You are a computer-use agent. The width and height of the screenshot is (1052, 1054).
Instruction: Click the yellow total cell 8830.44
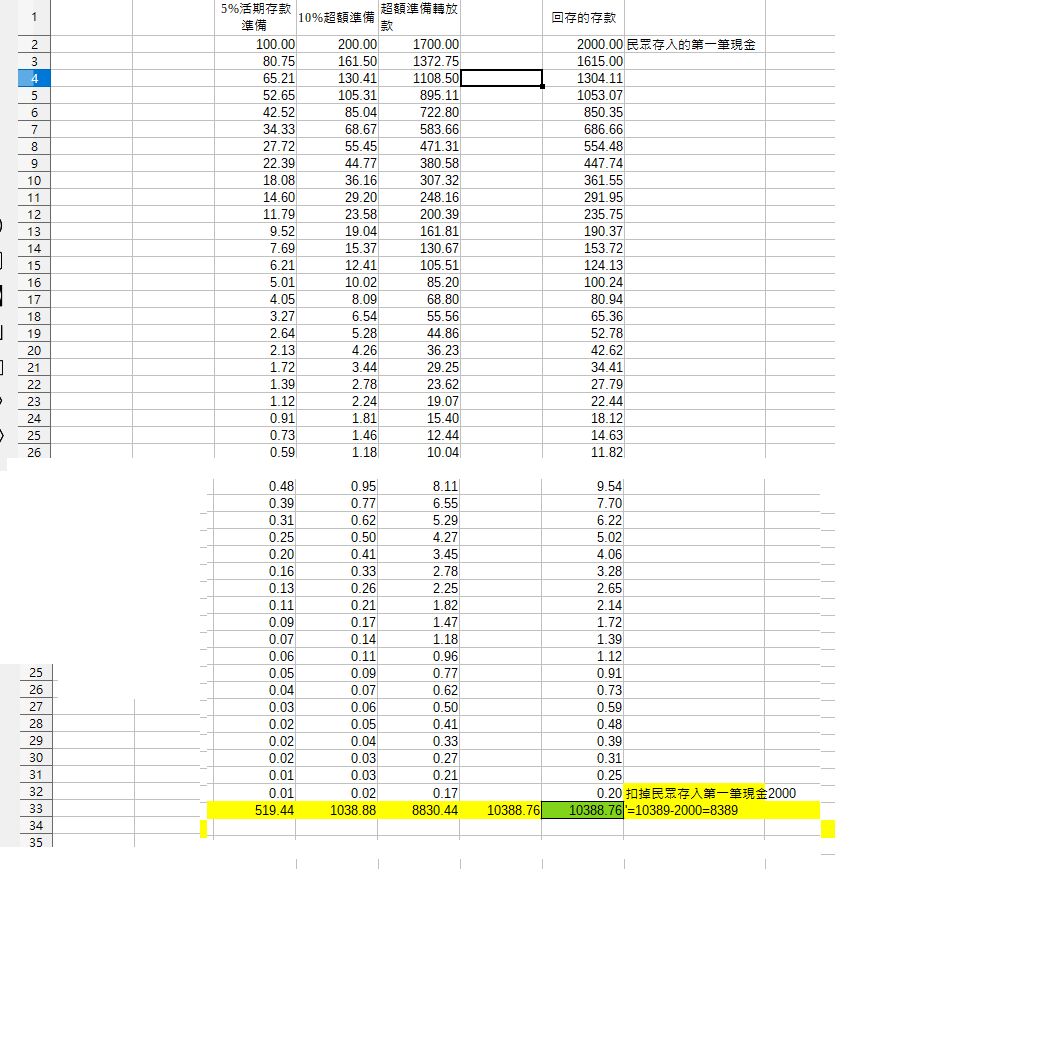[419, 810]
